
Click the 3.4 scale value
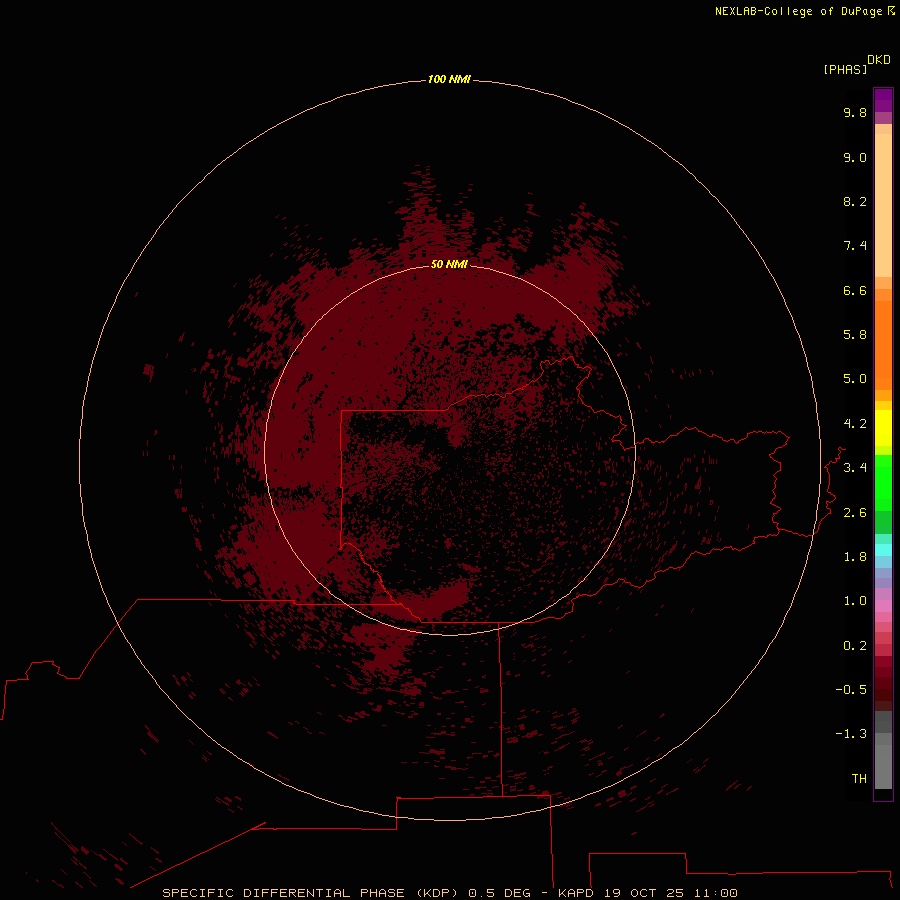[x=855, y=468]
